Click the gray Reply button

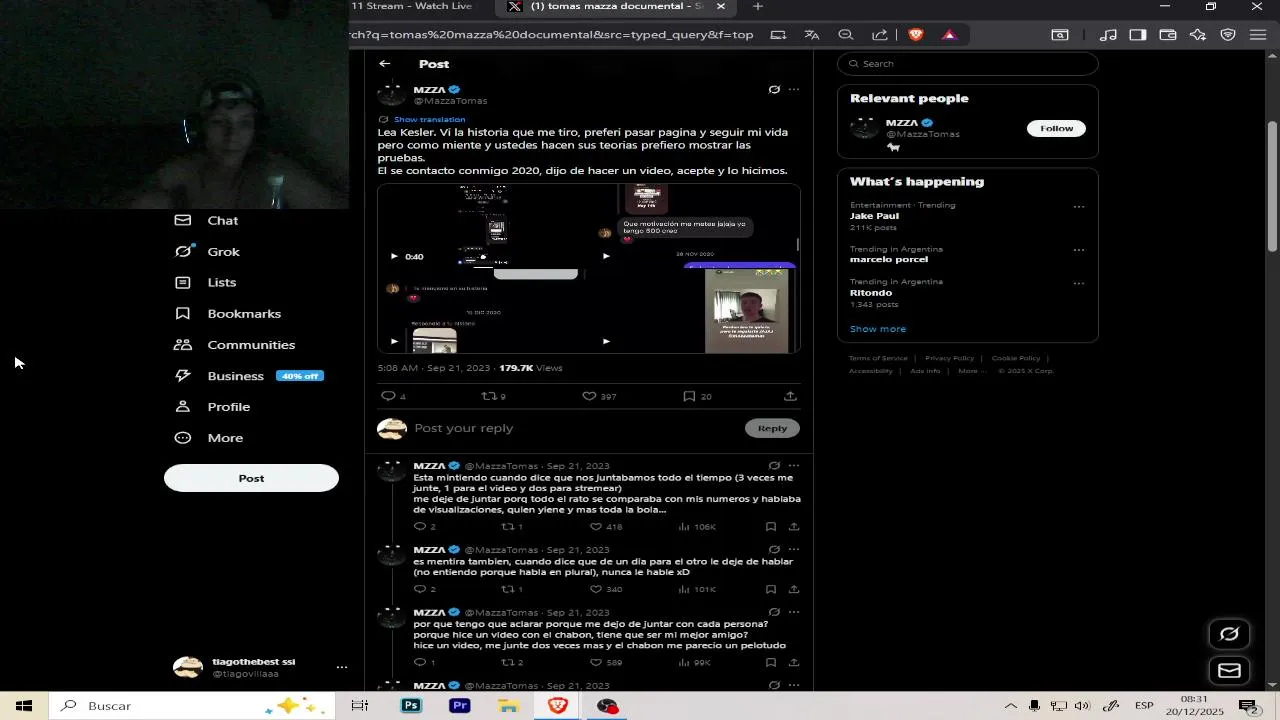tap(772, 428)
